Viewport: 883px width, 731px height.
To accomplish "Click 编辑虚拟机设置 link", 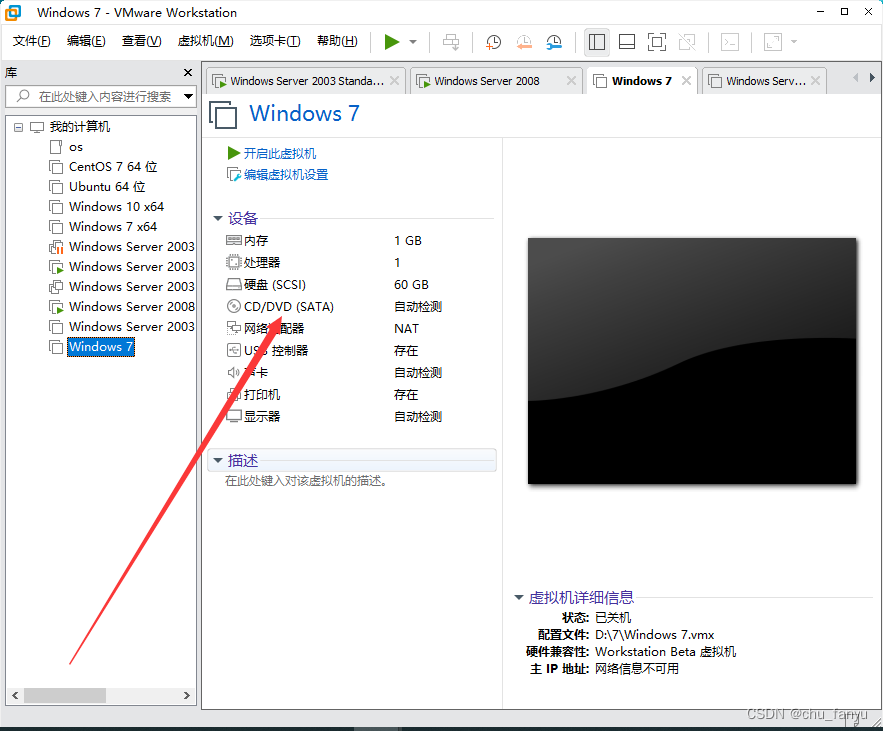I will coord(286,175).
